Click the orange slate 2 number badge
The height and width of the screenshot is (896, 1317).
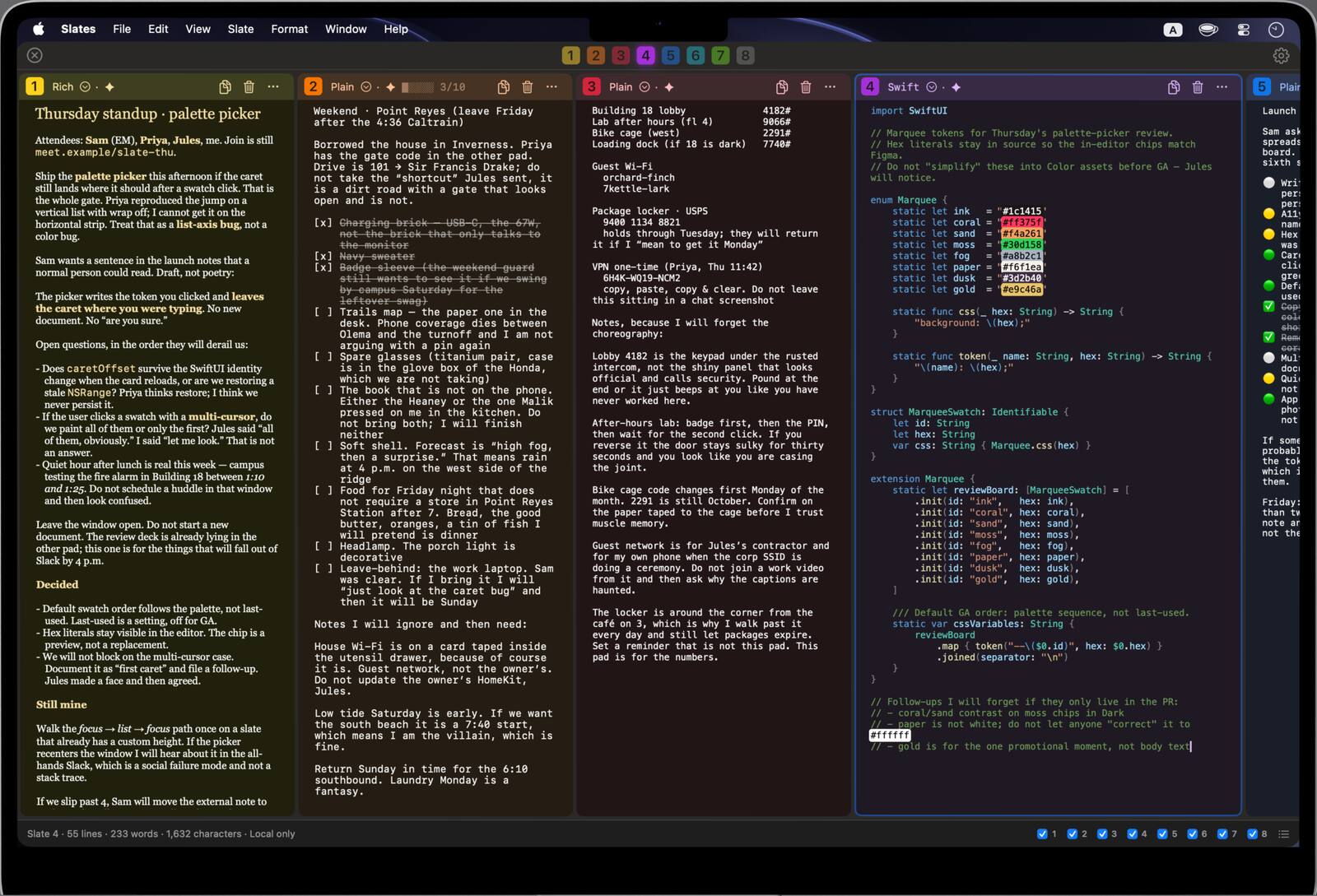coord(312,86)
